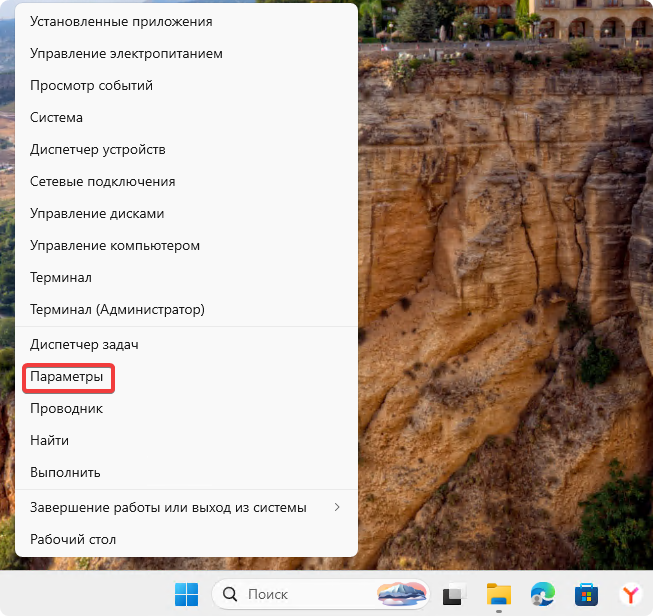
Task: Open 'Сетевые подключения' menu entry
Action: pyautogui.click(x=103, y=181)
